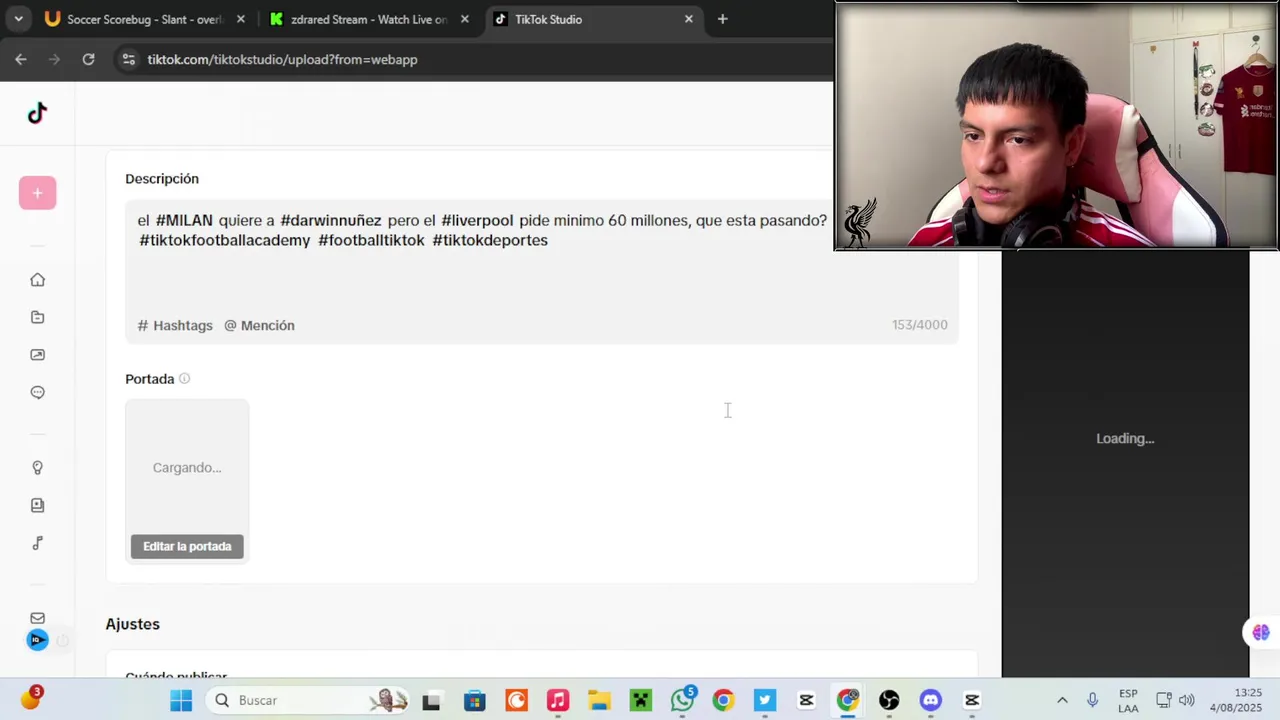Click the #tiktokdeportes hashtag

(490, 240)
